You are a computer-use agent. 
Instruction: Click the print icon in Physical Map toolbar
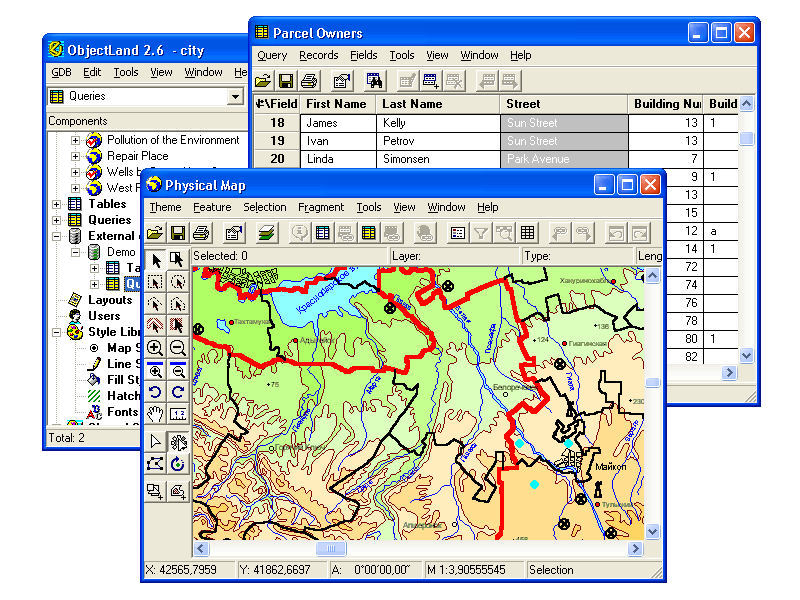(x=201, y=233)
